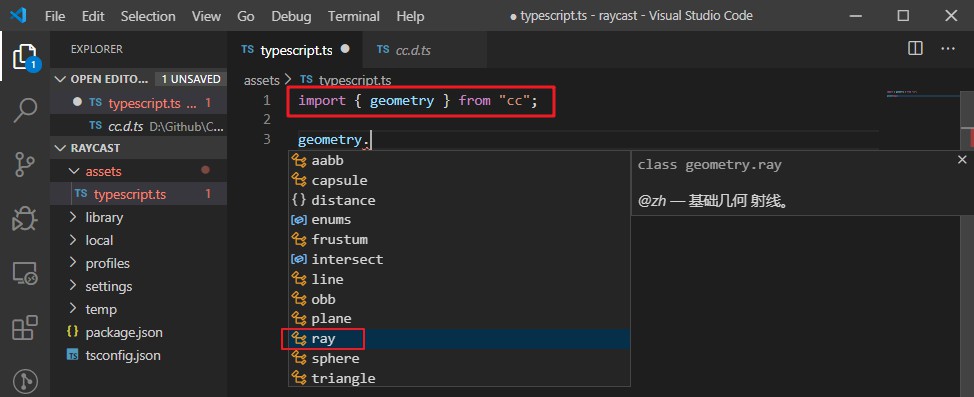The height and width of the screenshot is (397, 974).
Task: Click the VS Code logo in title bar
Action: [x=18, y=16]
